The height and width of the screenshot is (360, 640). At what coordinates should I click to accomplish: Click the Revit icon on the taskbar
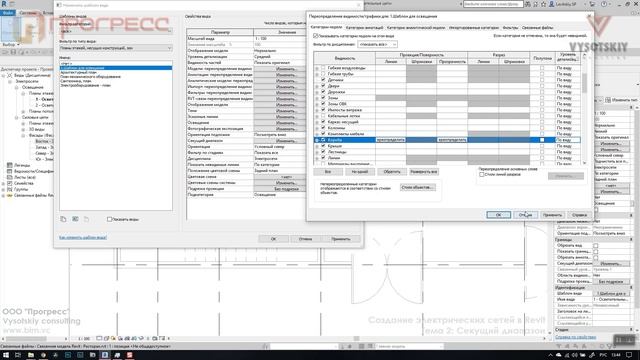pyautogui.click(x=105, y=355)
